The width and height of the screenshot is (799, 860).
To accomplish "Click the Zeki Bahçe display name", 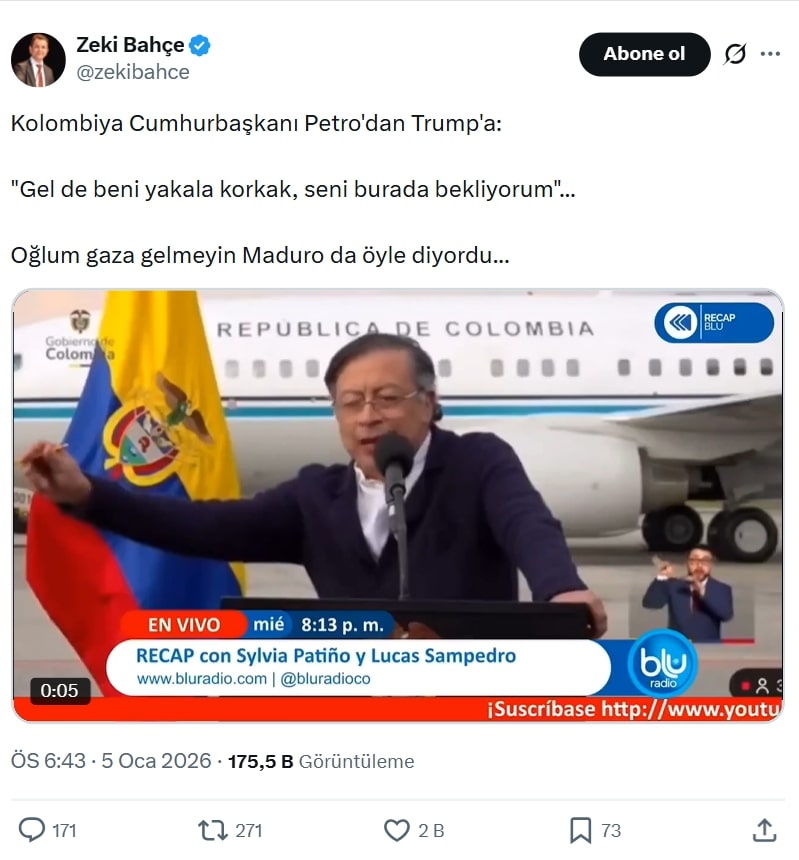I will (x=131, y=45).
